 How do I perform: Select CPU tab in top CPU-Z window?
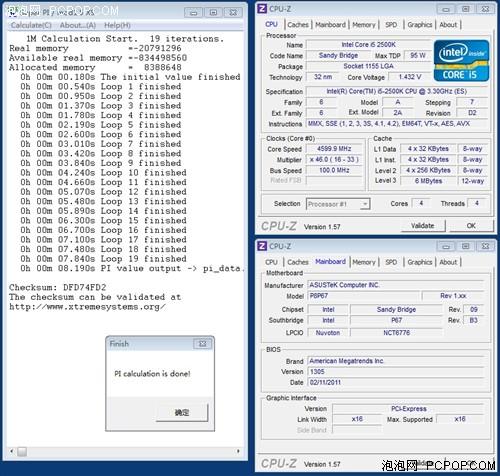(x=271, y=24)
